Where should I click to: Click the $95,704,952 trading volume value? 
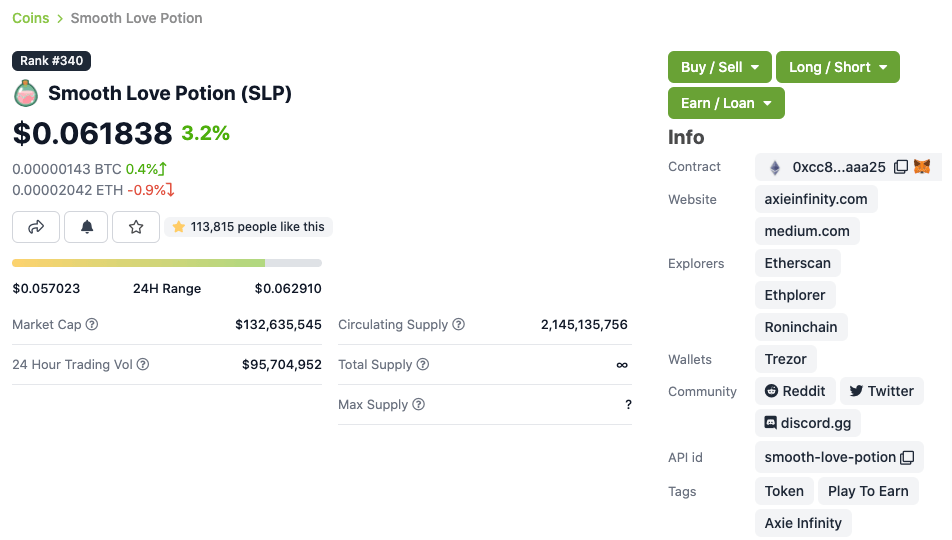point(282,364)
